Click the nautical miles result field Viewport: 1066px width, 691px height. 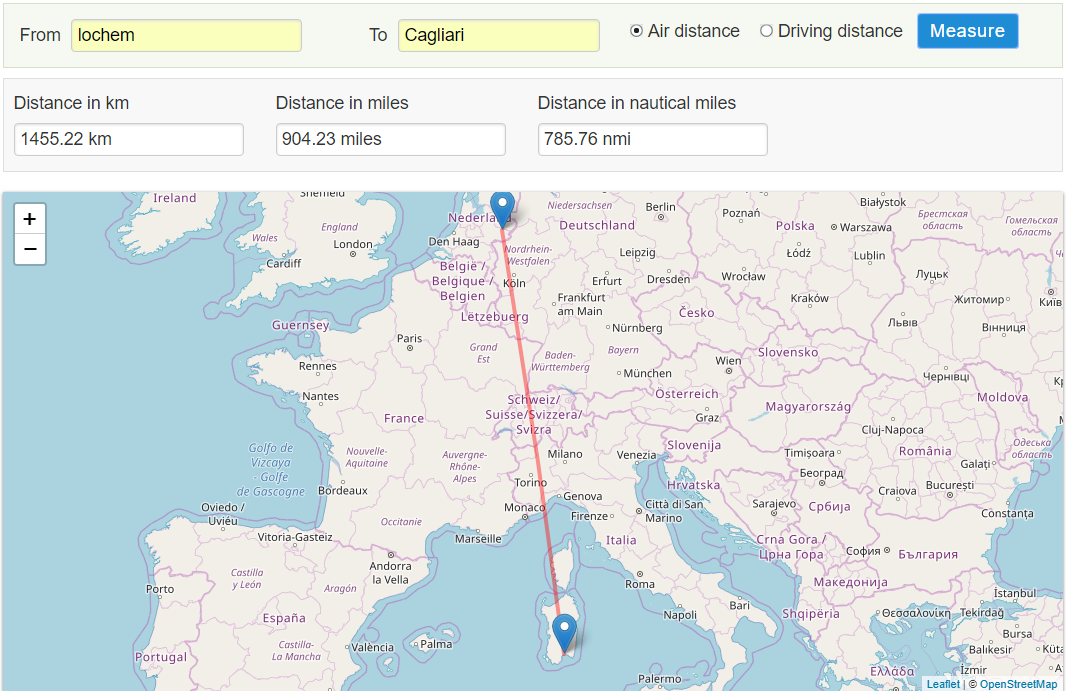pos(653,139)
